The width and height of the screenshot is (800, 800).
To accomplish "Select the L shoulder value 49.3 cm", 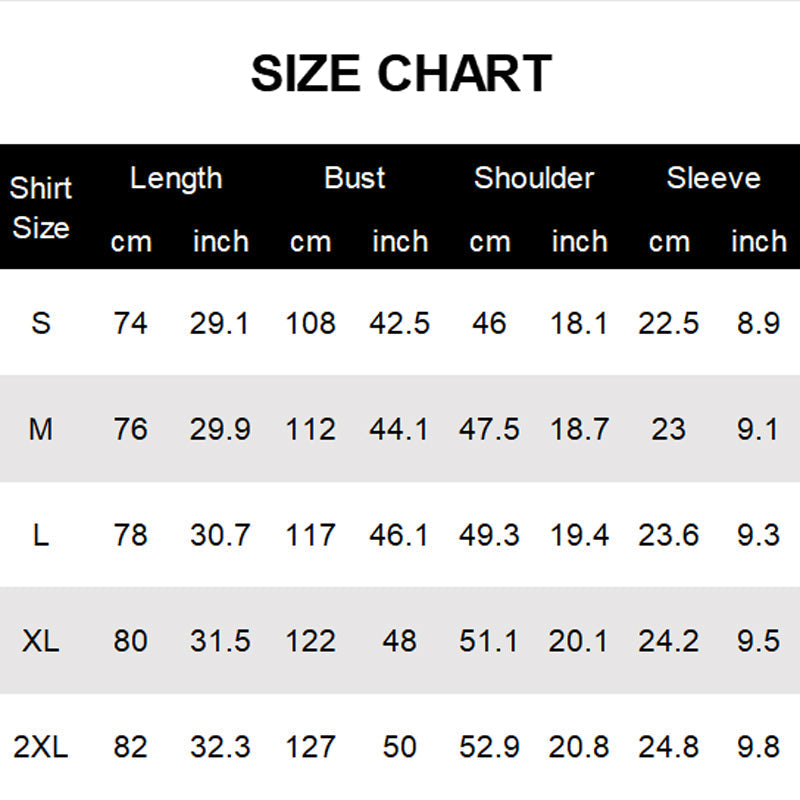I will (489, 535).
